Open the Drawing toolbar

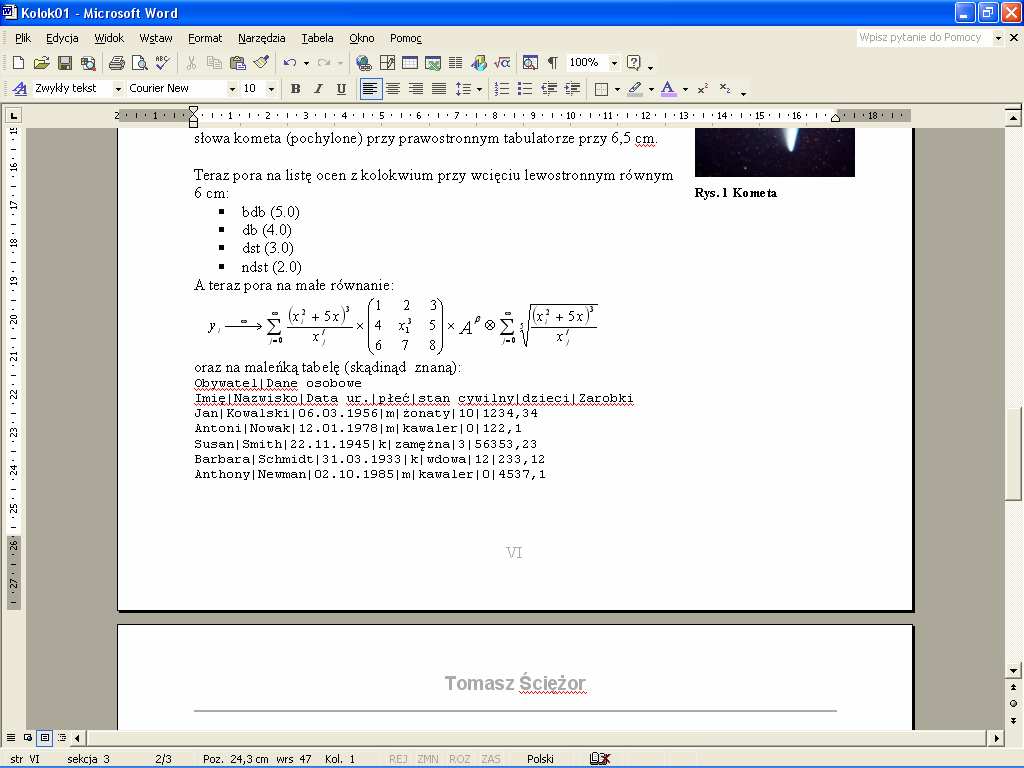pos(479,63)
